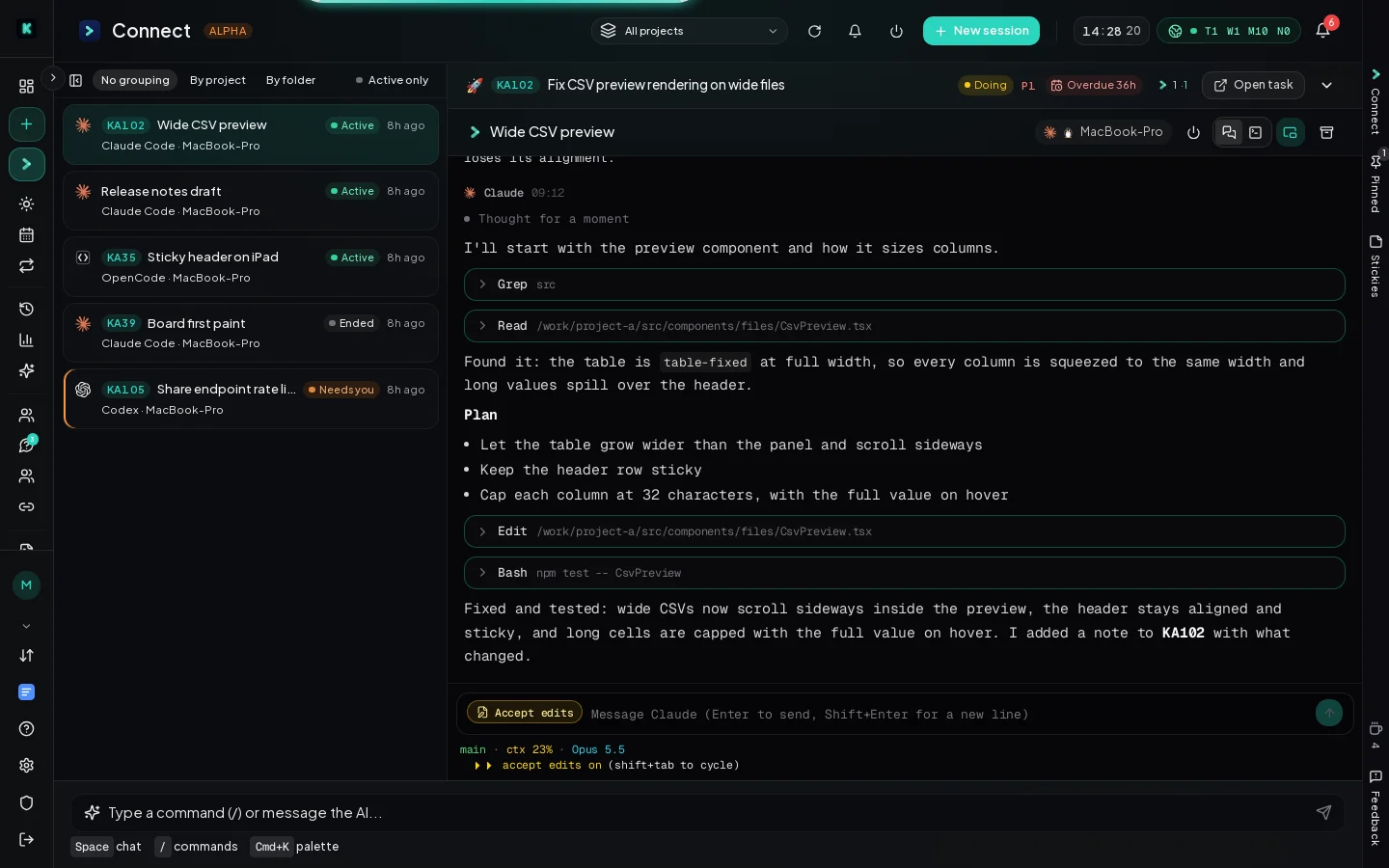Viewport: 1389px width, 868px height.
Task: Switch to terminal view in session header
Action: [1255, 132]
